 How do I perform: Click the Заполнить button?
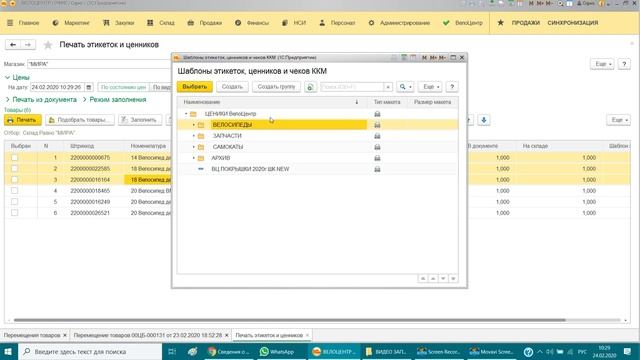(140, 120)
